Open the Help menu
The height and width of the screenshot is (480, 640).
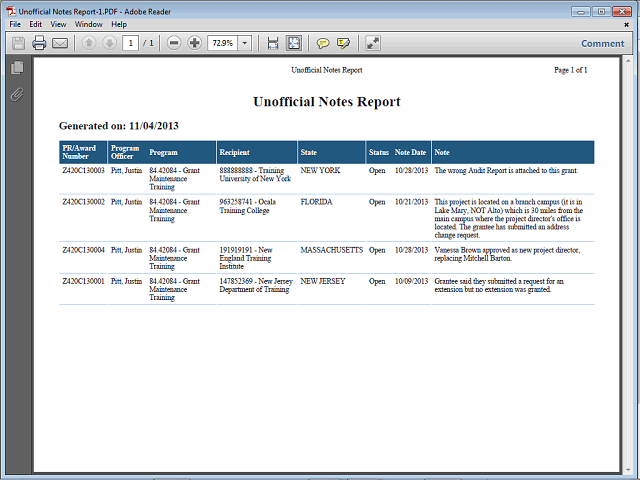coord(119,24)
